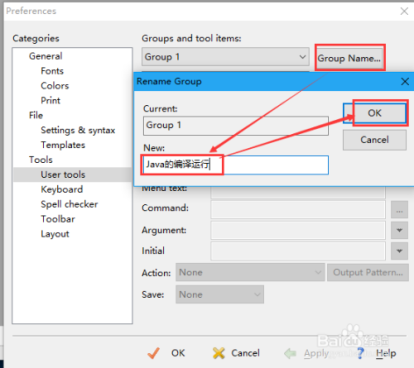414x368 pixels.
Task: Click the green Apply arrow icon
Action: coord(290,353)
